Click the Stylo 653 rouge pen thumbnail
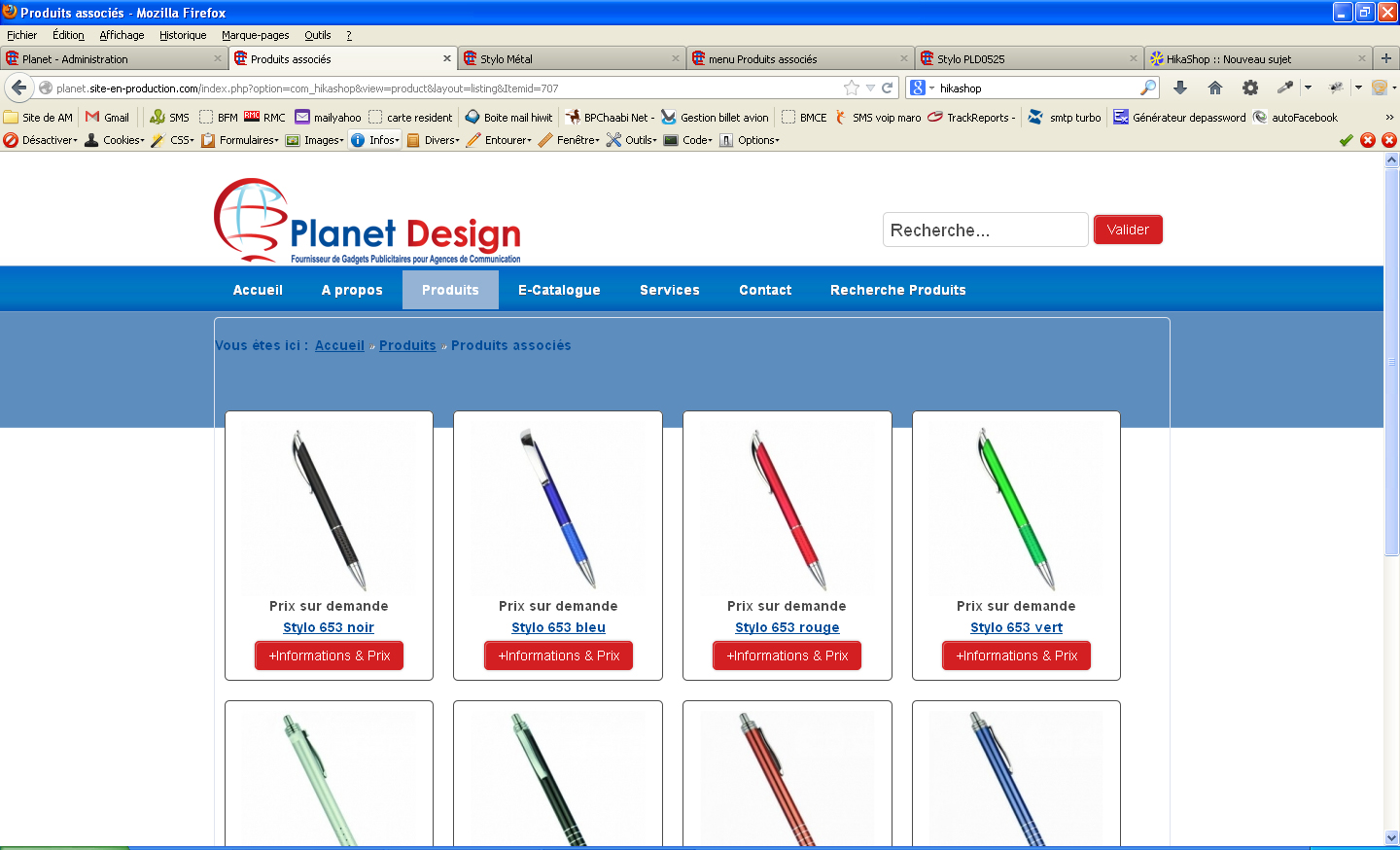Image resolution: width=1400 pixels, height=850 pixels. click(x=787, y=509)
